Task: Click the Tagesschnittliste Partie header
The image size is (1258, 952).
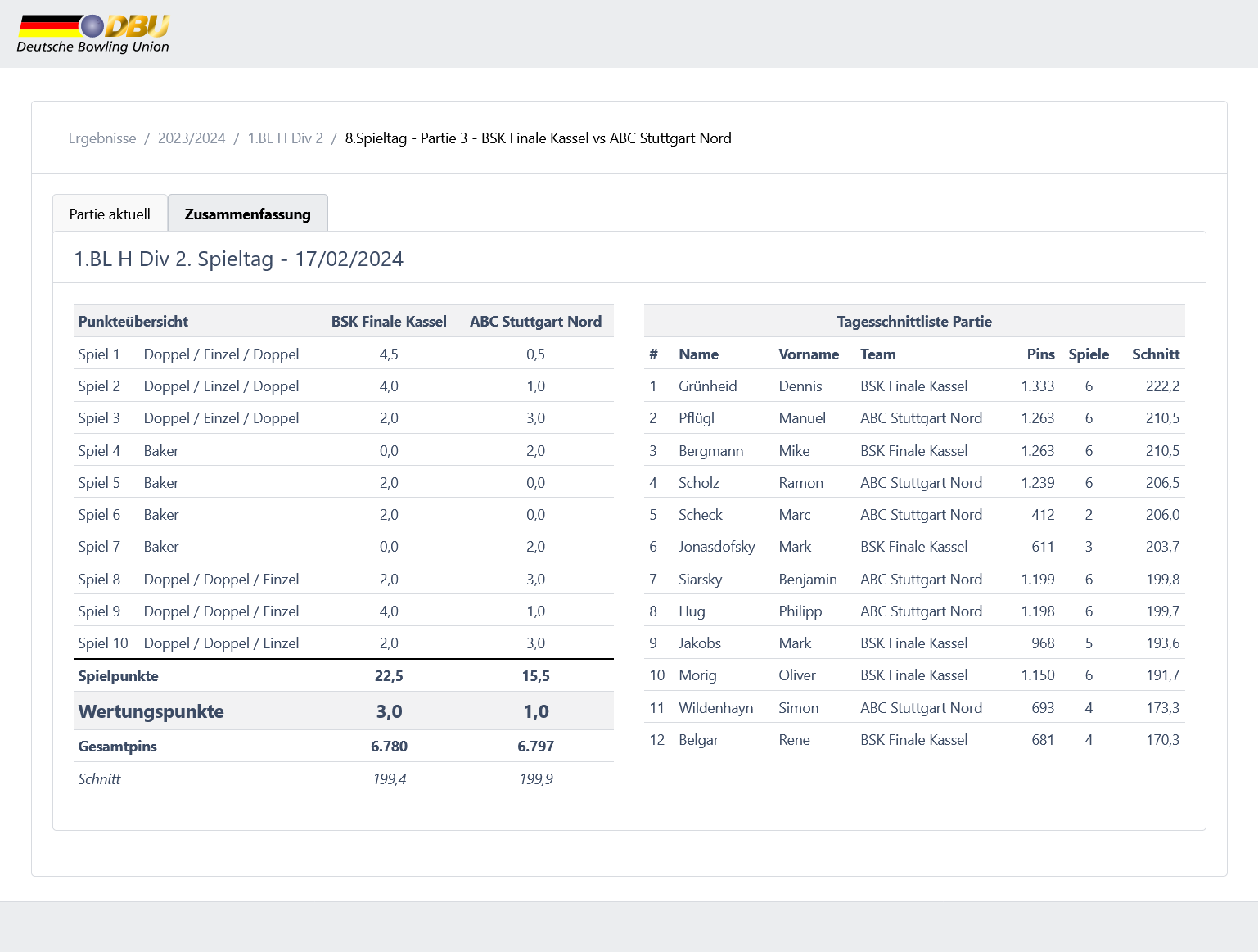Action: (x=914, y=322)
